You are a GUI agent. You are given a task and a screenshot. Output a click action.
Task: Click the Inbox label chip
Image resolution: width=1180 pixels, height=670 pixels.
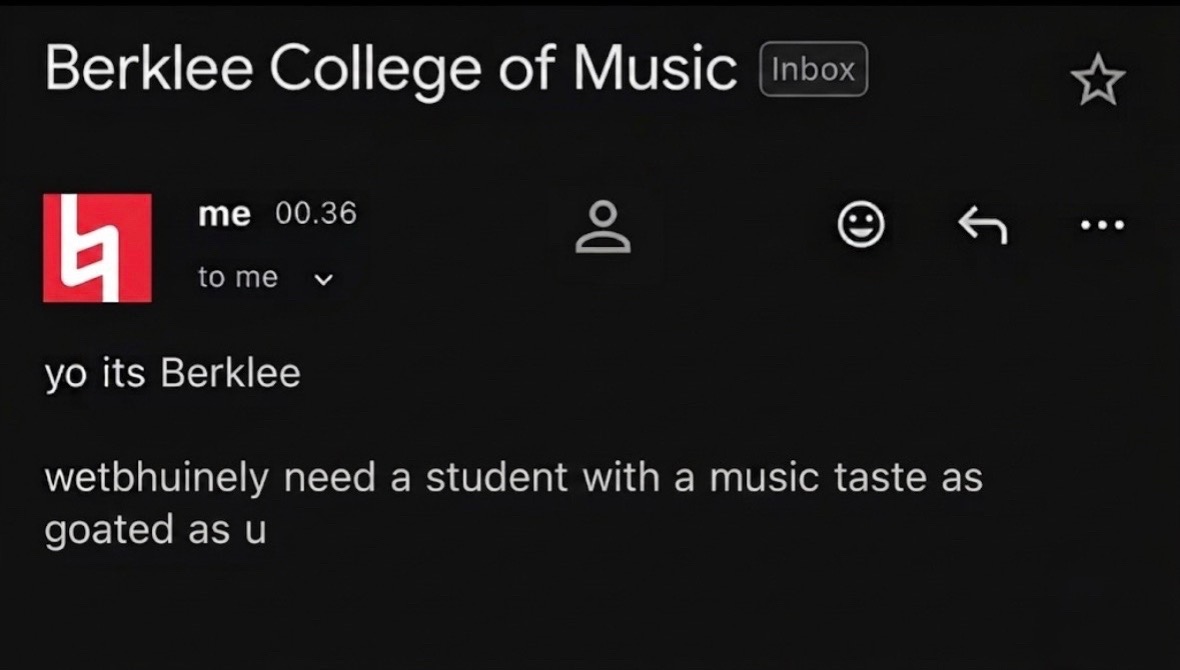[814, 69]
